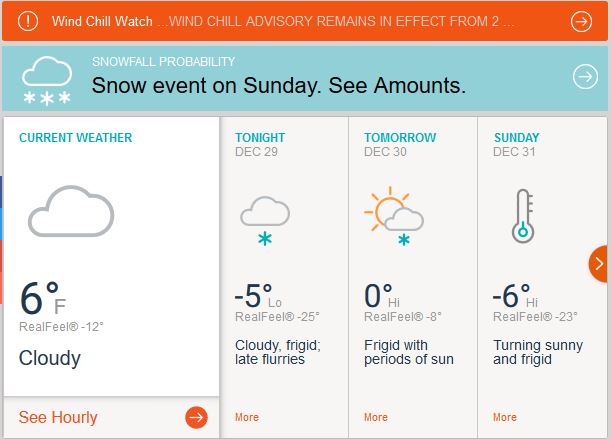Open the 'Snow event on Sunday' headline
Screen dimensions: 611x440
point(279,86)
